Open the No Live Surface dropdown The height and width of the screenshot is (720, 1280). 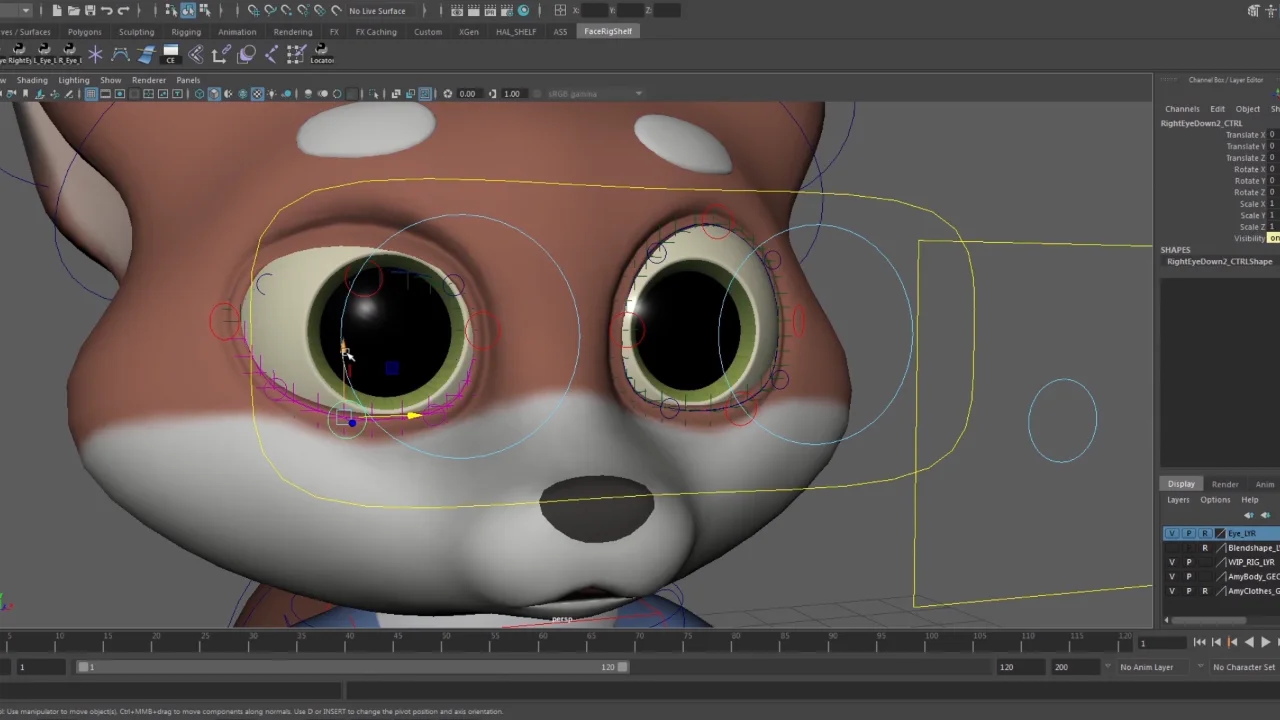click(378, 11)
